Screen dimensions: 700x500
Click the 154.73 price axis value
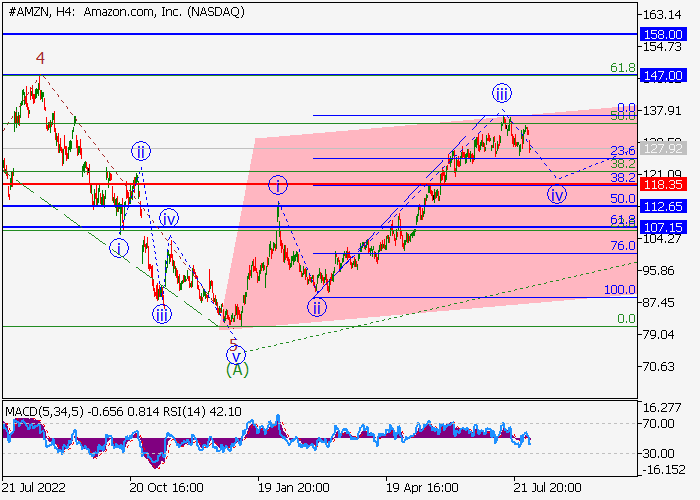(662, 47)
